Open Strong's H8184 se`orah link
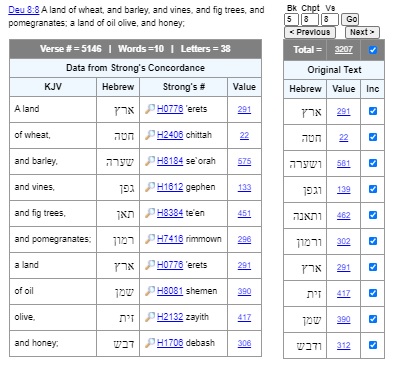The height and width of the screenshot is (365, 395). (170, 161)
